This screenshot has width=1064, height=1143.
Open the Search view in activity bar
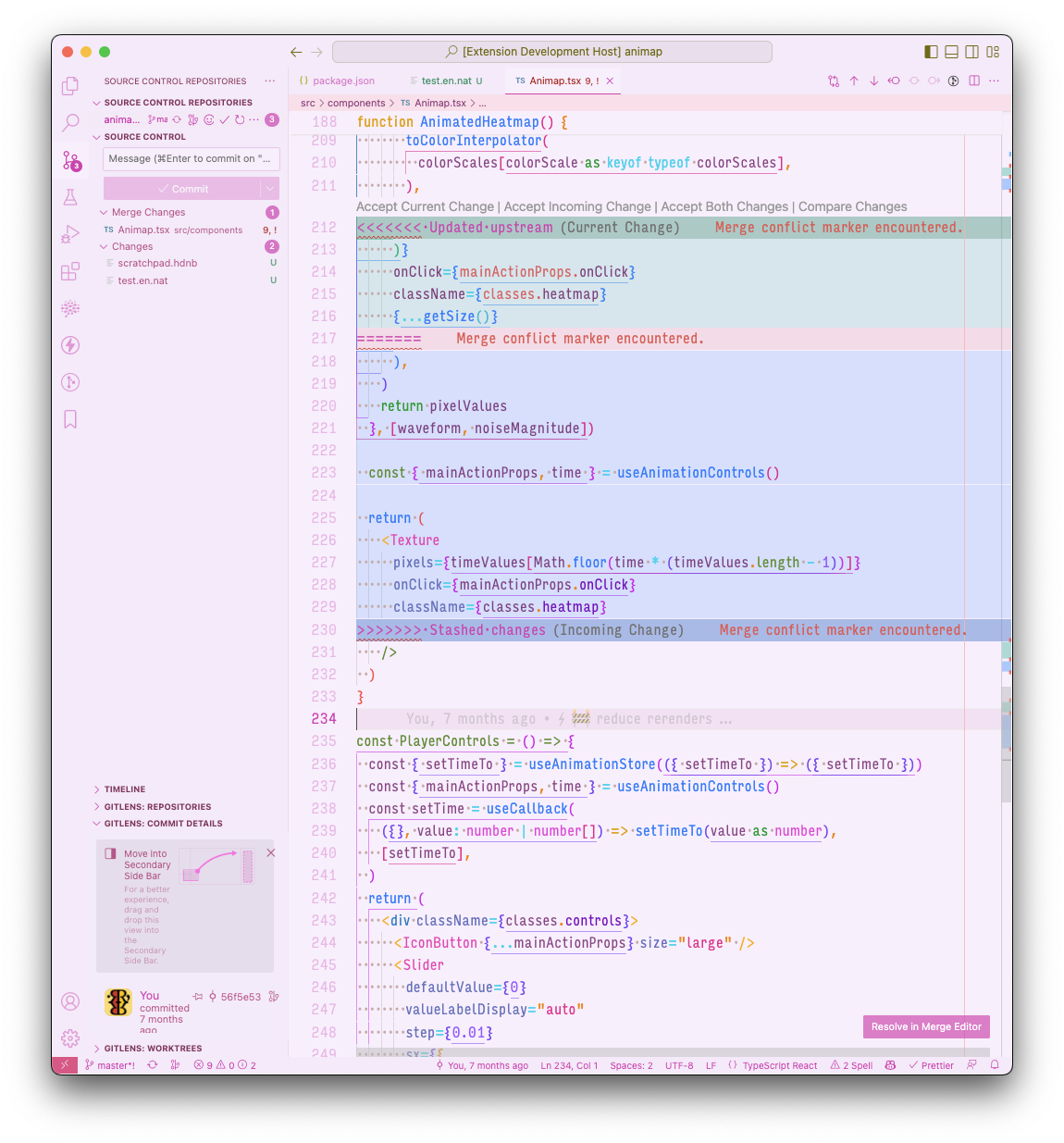[70, 123]
